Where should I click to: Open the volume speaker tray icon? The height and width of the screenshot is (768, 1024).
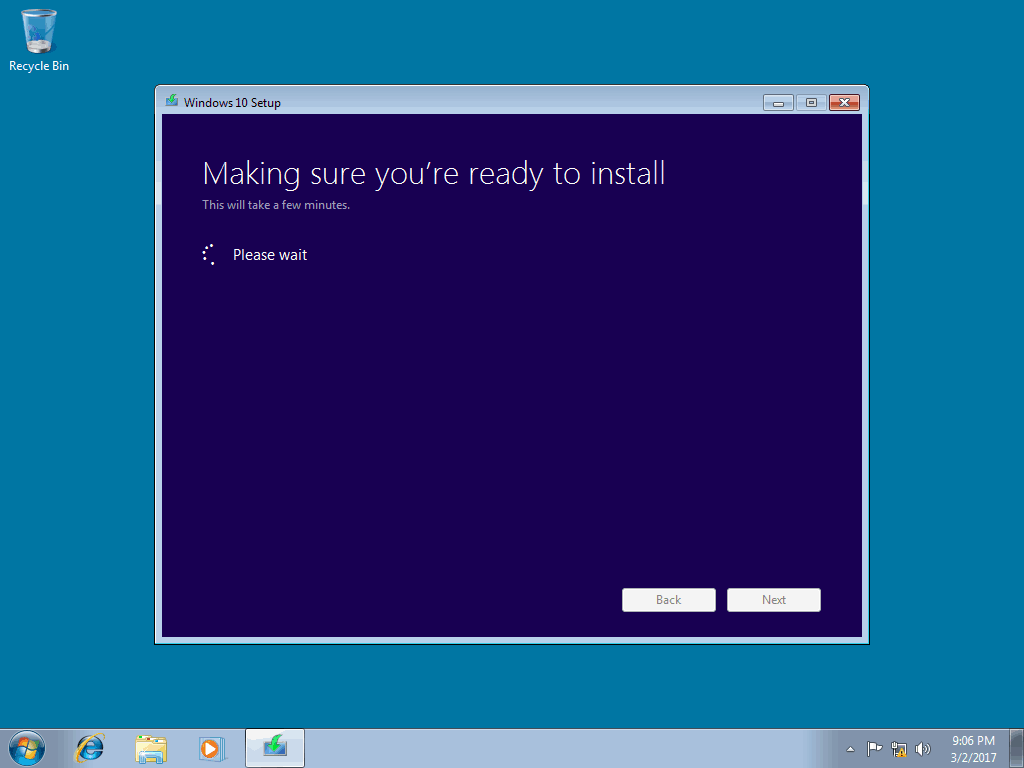click(923, 749)
